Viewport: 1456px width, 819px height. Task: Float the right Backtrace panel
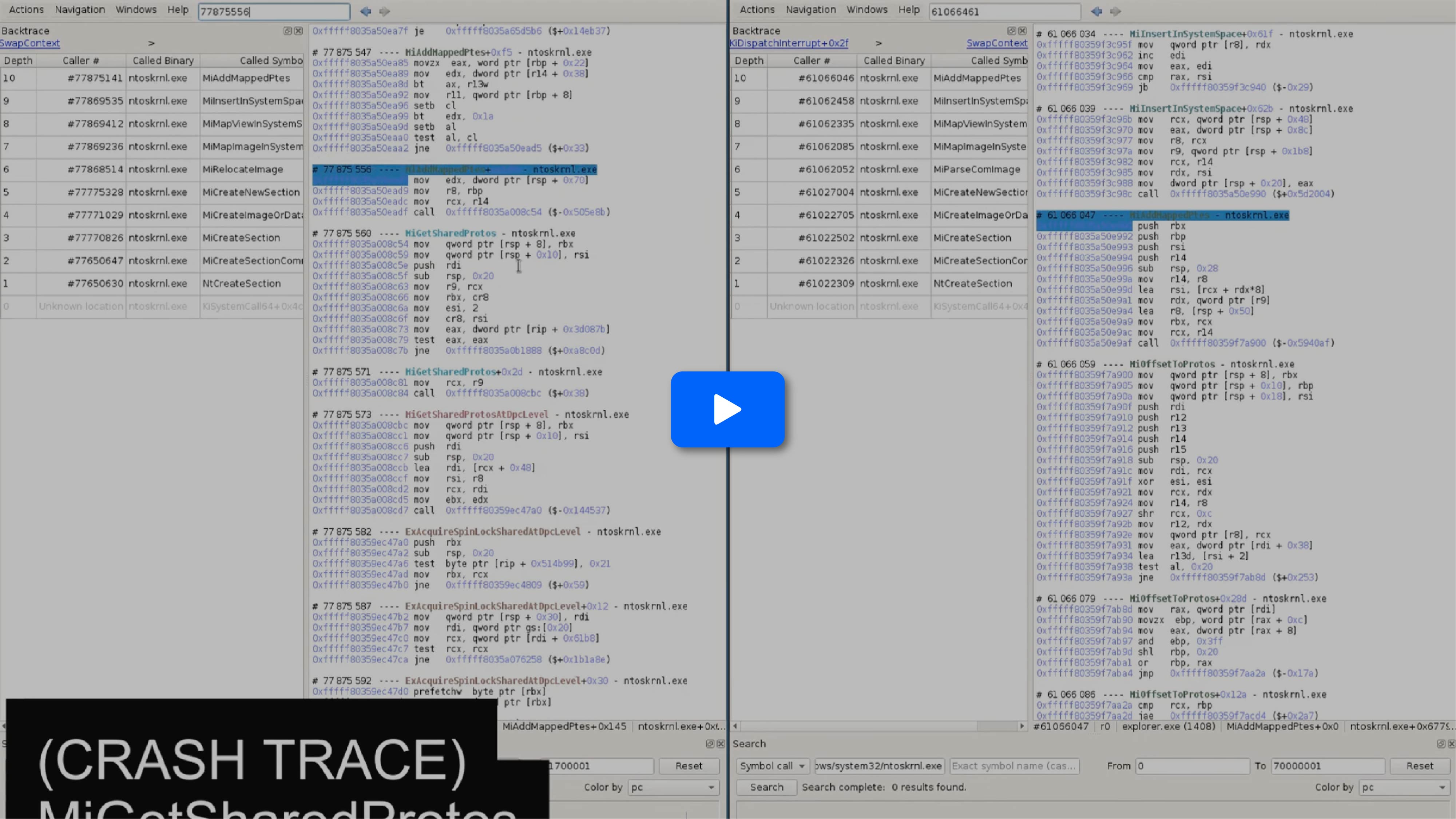1011,31
